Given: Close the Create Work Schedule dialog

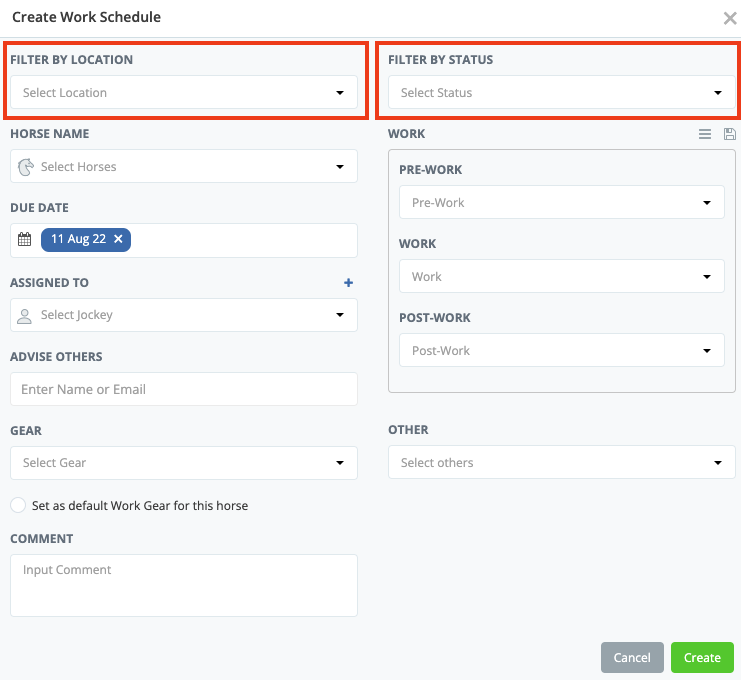Looking at the screenshot, I should coord(730,18).
